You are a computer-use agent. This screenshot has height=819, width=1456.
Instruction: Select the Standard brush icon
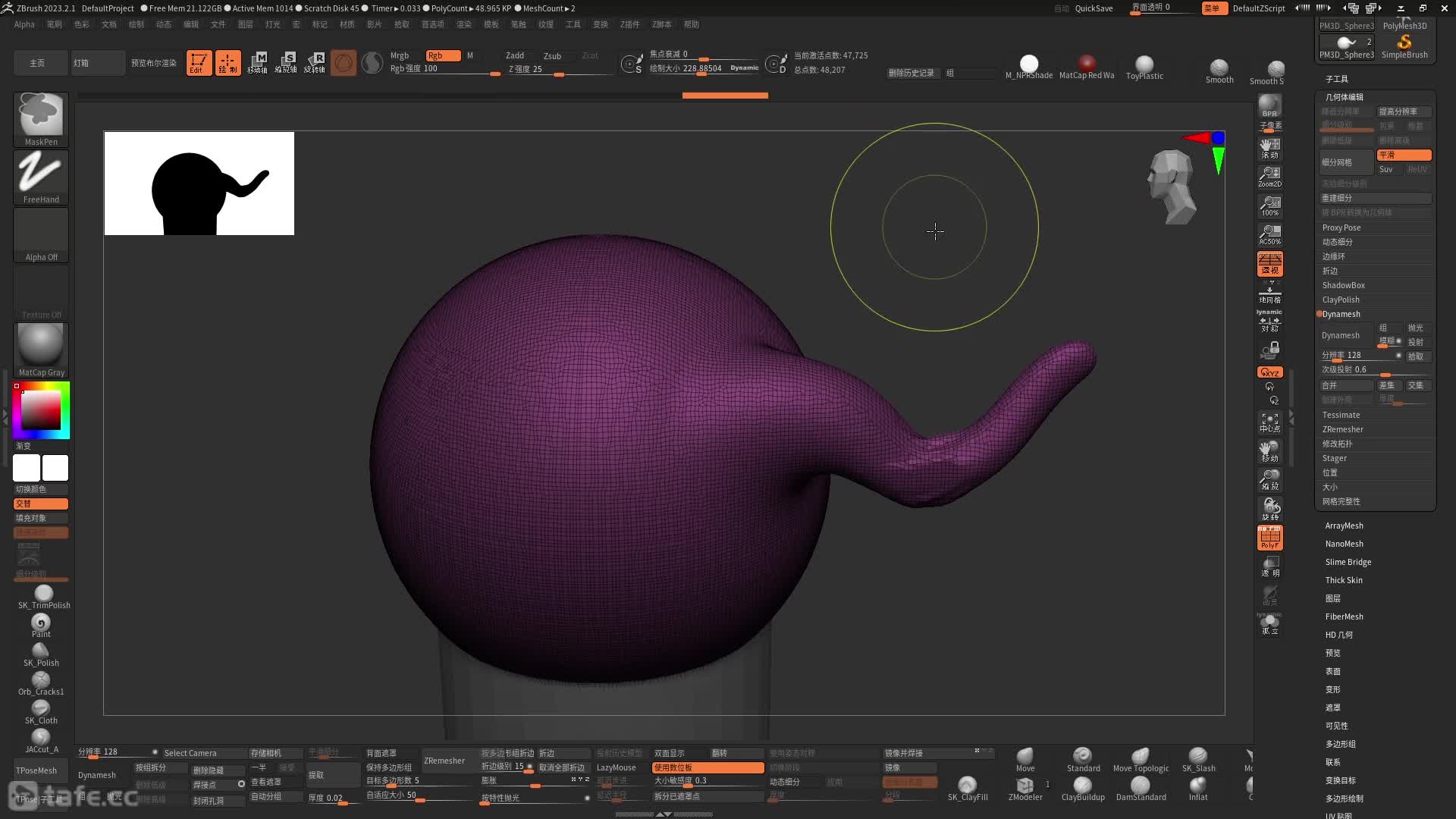(x=1083, y=759)
